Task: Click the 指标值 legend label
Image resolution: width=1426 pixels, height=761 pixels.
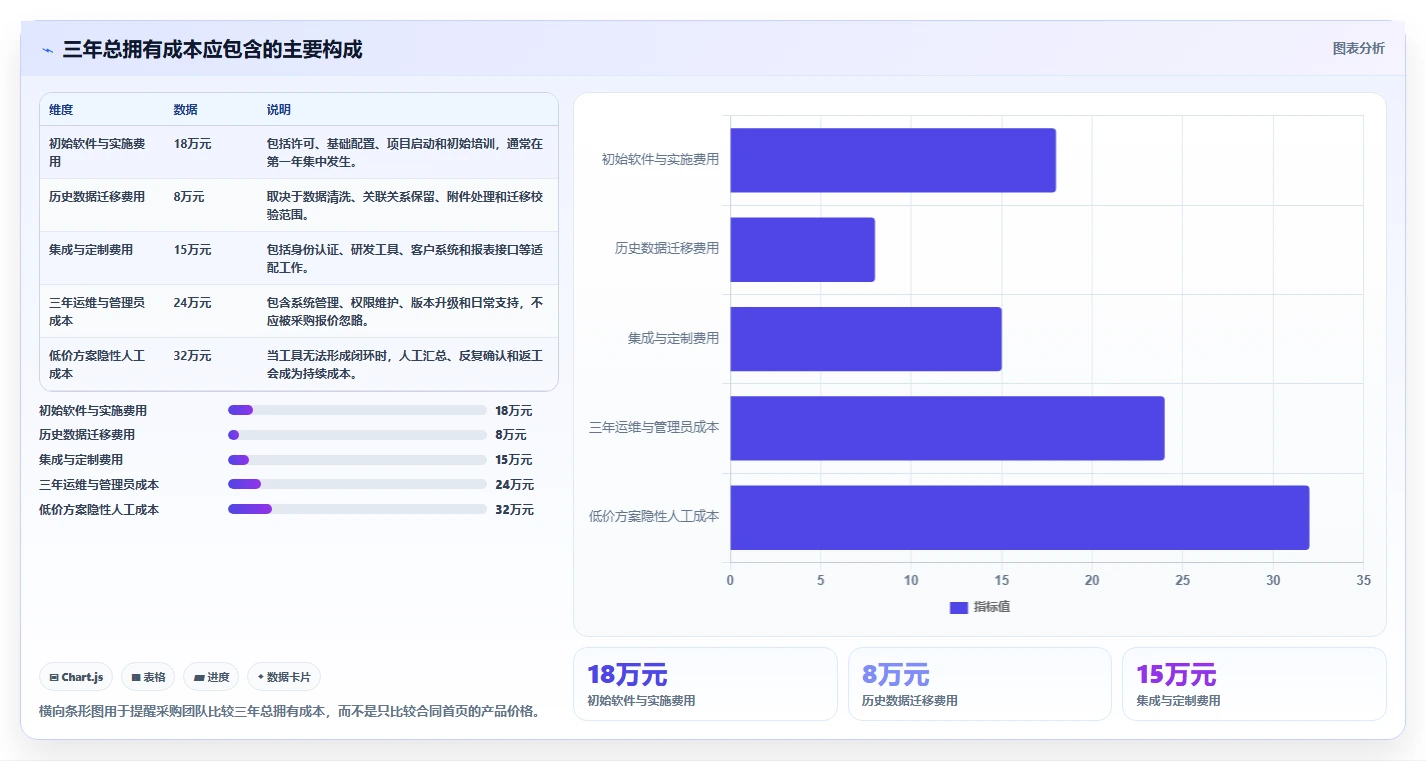Action: pyautogui.click(x=992, y=607)
